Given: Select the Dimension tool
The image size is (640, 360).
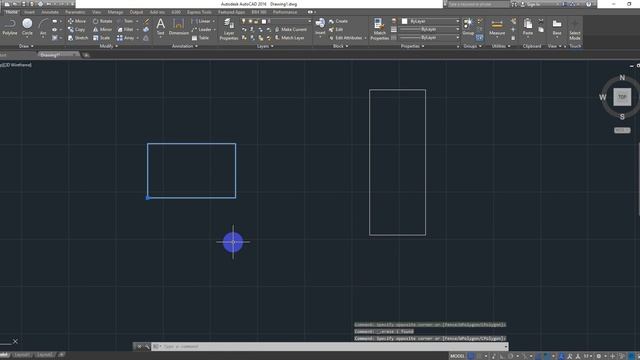Looking at the screenshot, I should 179,27.
